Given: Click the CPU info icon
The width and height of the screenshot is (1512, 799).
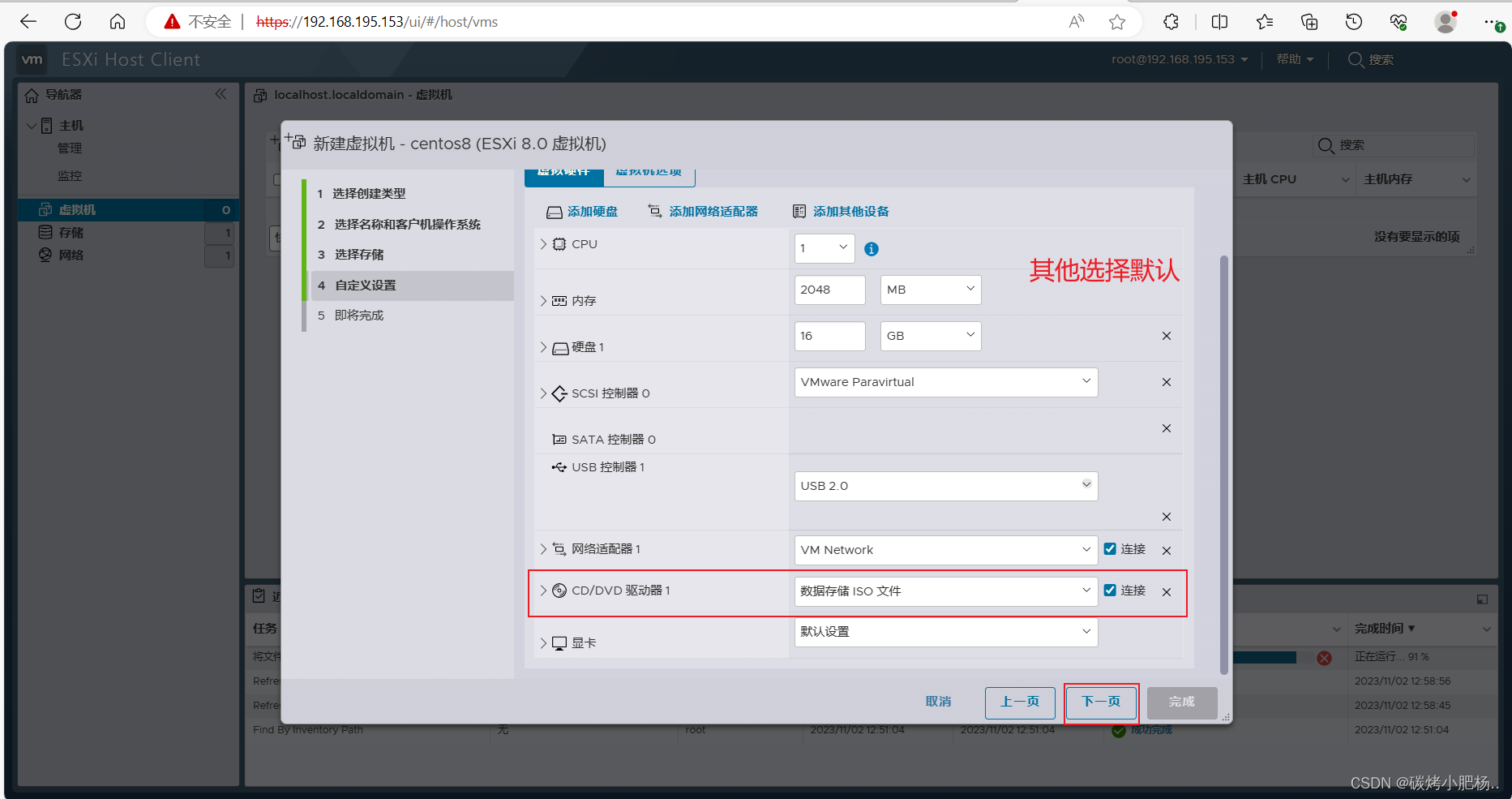Looking at the screenshot, I should pos(872,249).
